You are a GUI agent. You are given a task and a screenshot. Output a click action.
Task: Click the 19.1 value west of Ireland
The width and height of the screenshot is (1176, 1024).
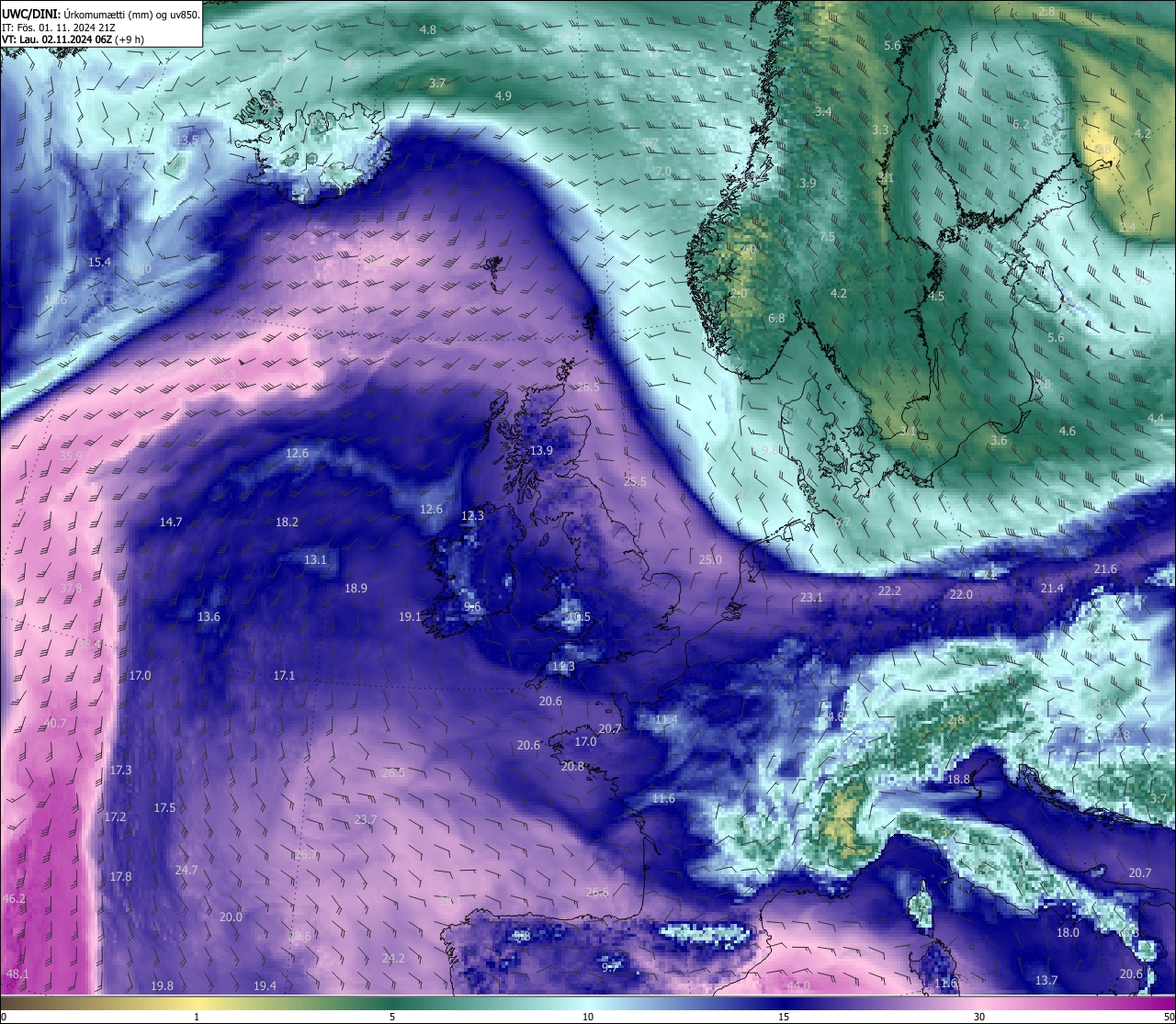click(x=410, y=617)
